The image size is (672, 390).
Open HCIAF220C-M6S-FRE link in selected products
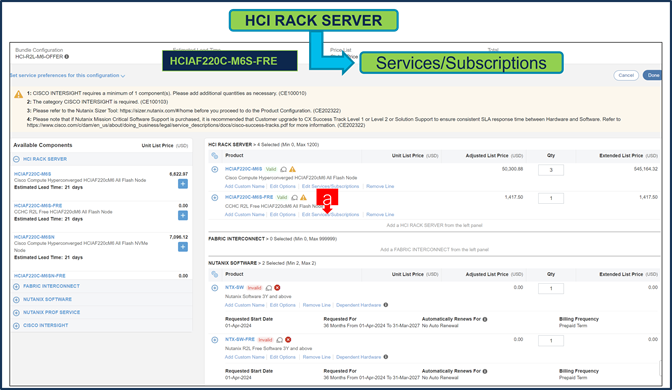point(249,197)
